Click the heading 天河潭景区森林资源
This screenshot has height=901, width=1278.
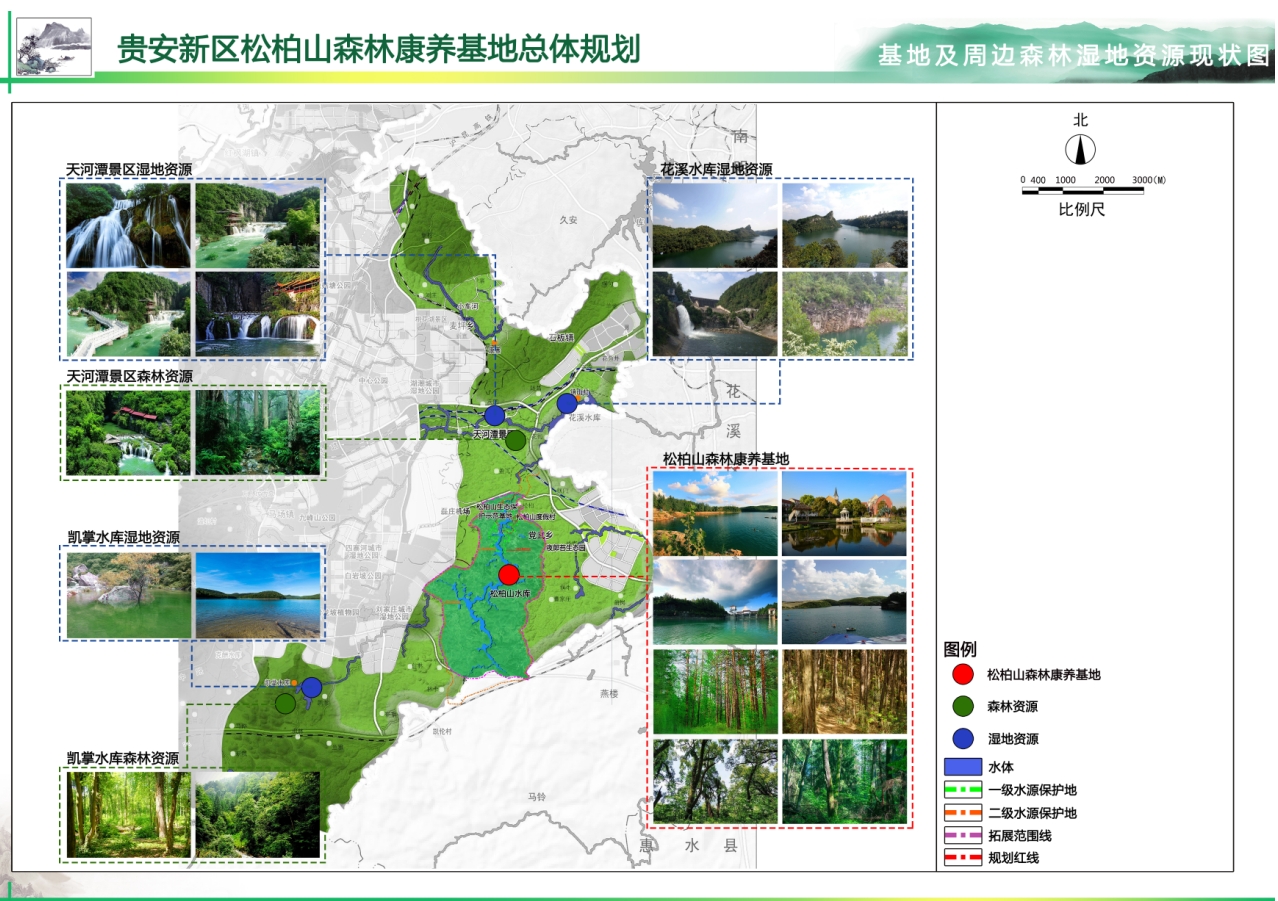pyautogui.click(x=130, y=376)
